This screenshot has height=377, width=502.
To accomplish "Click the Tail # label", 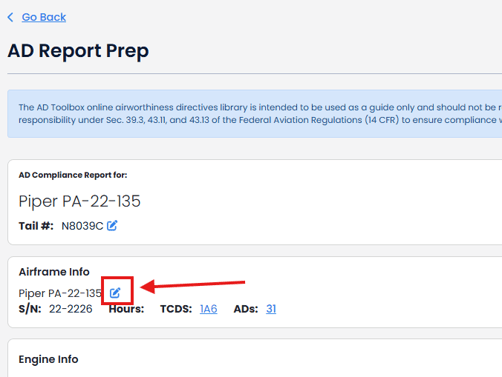I will [x=36, y=226].
